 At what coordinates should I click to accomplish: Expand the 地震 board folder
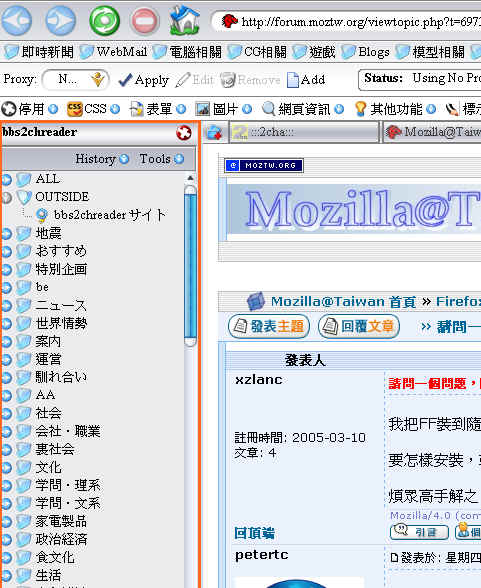point(6,234)
